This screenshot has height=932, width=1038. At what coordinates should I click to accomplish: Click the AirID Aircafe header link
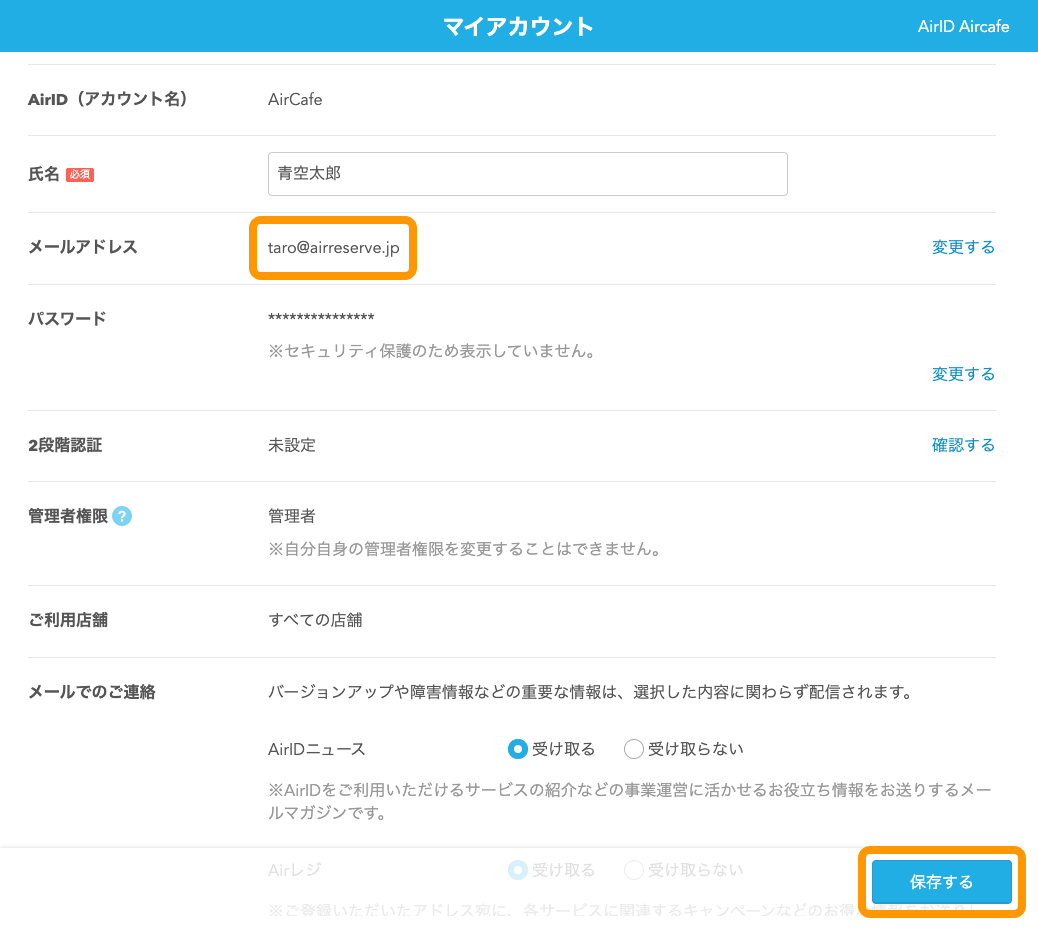pyautogui.click(x=963, y=26)
